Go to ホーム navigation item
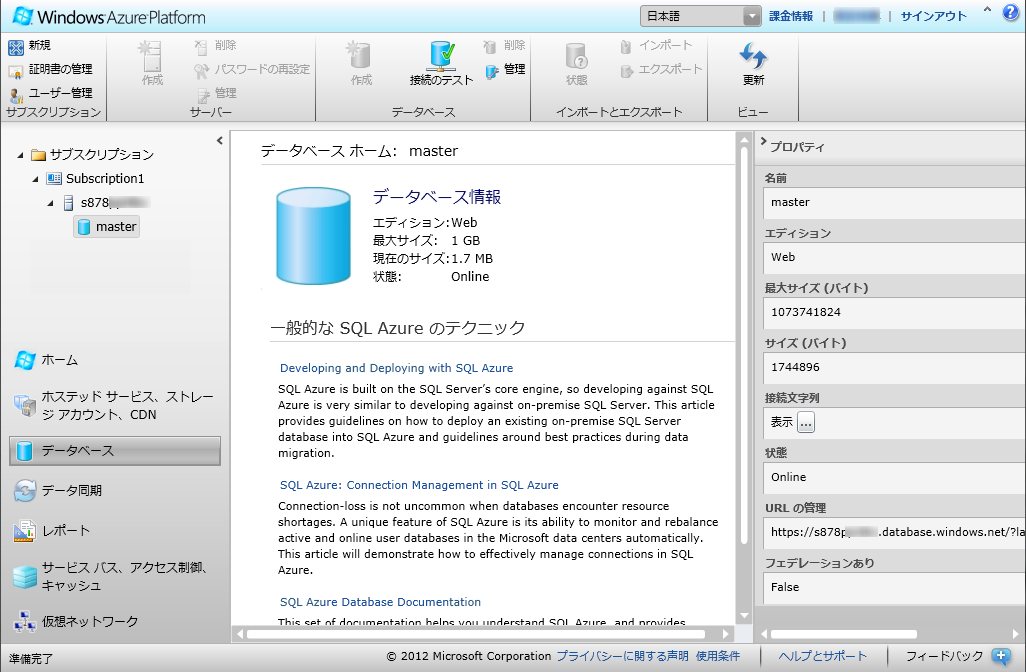This screenshot has width=1026, height=672. pos(46,360)
